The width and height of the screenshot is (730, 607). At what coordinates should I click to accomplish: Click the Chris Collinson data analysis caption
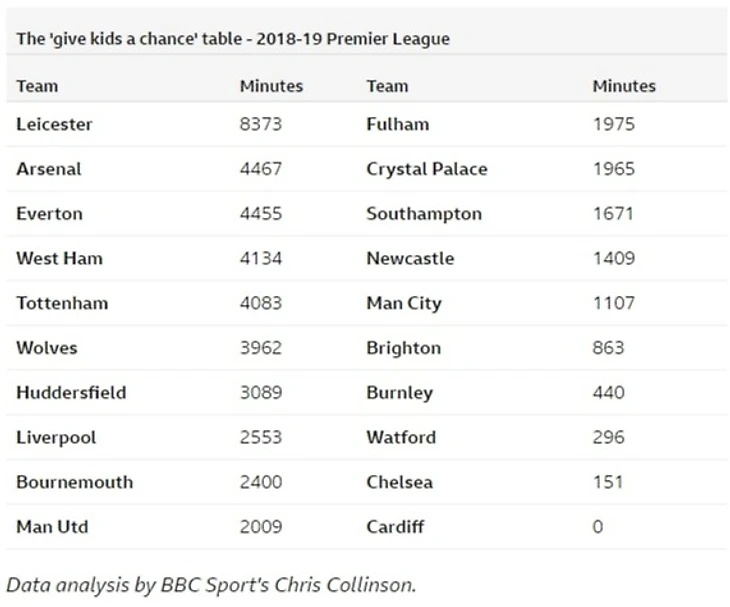click(211, 585)
